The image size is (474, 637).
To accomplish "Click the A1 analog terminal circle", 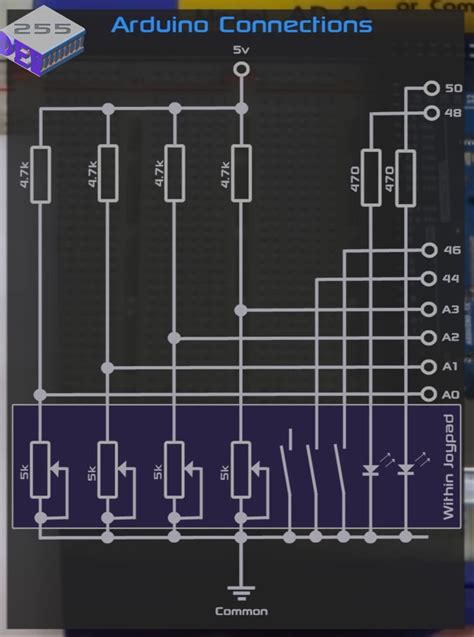I will click(429, 367).
